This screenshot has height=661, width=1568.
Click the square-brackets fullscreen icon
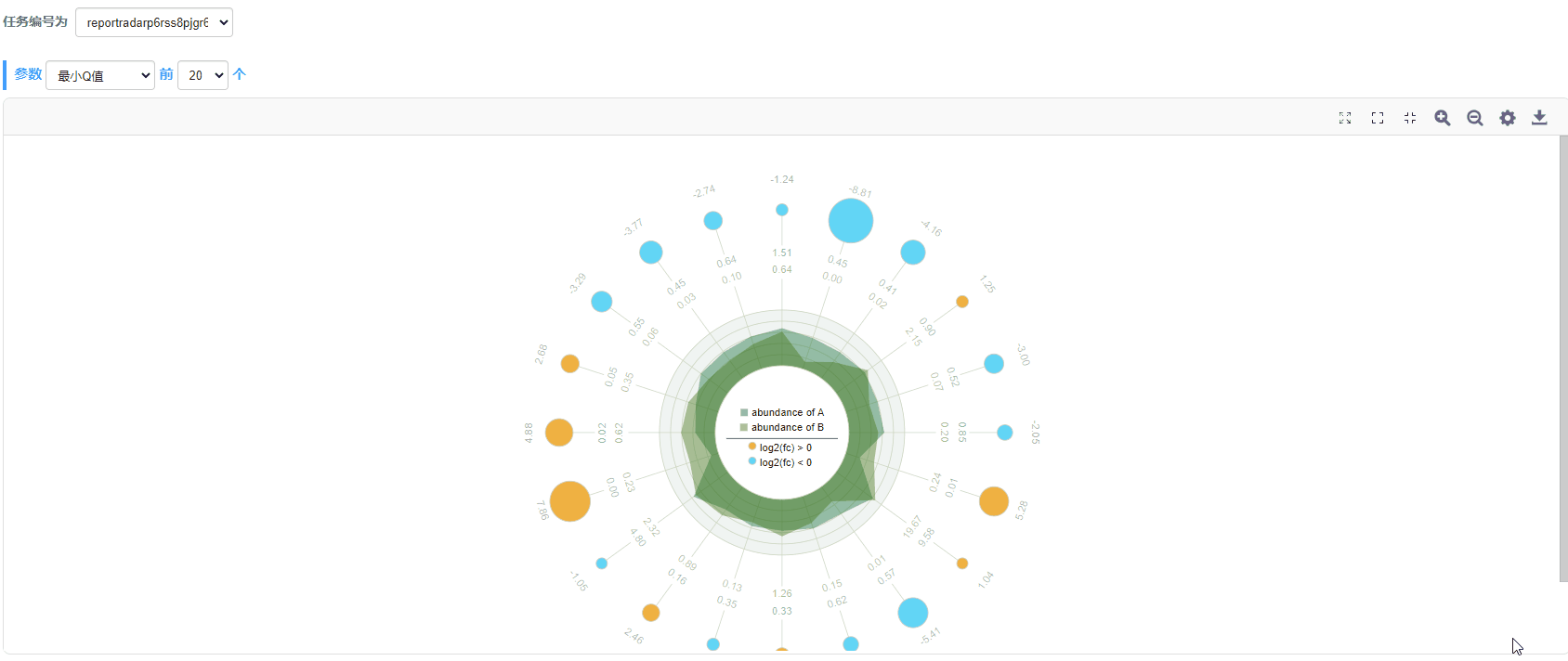tap(1378, 118)
